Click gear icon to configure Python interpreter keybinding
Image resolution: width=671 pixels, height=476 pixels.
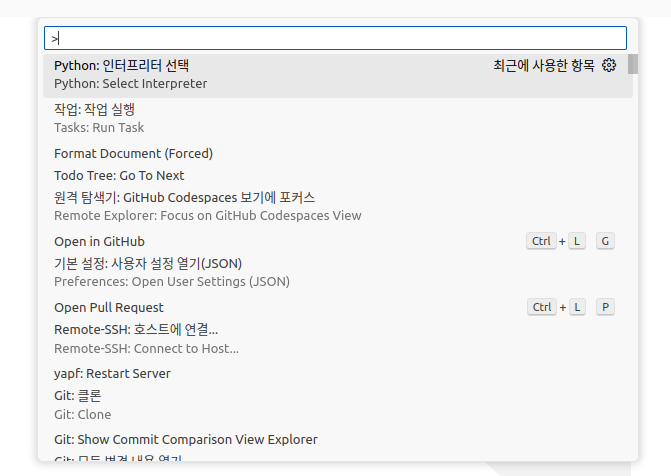[x=609, y=66]
